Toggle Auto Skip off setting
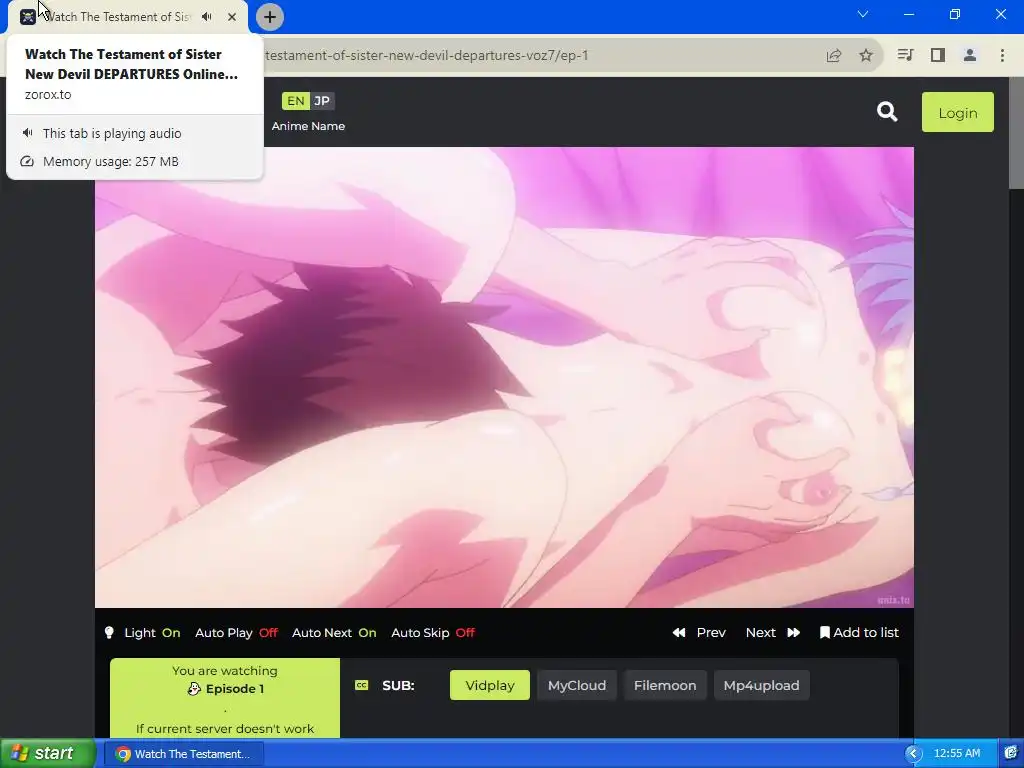The image size is (1024, 768). pyautogui.click(x=432, y=632)
